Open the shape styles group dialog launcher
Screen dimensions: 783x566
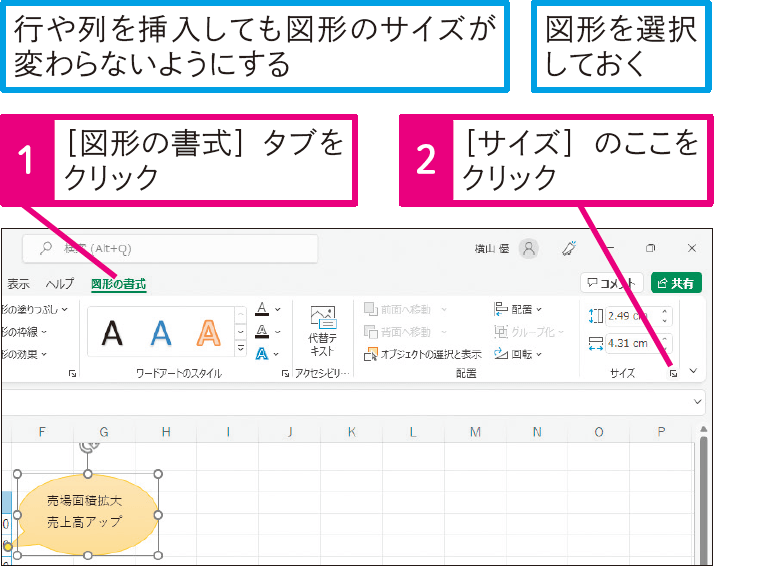[x=72, y=373]
